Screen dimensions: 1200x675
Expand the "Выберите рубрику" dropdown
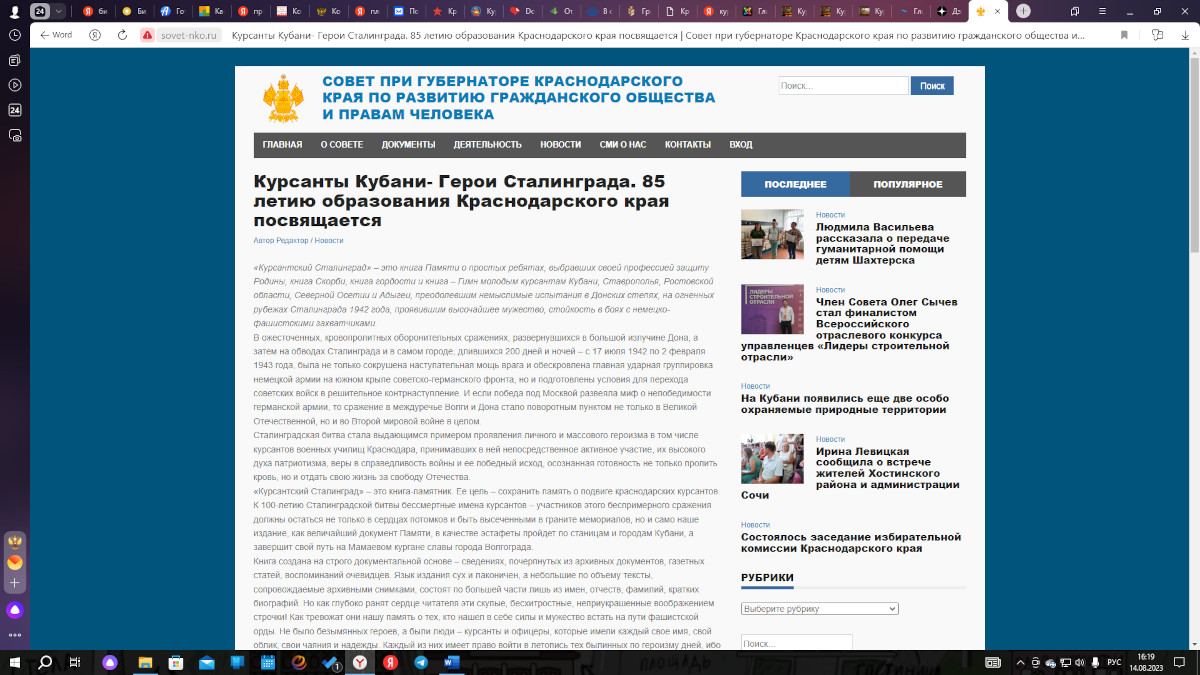(819, 609)
